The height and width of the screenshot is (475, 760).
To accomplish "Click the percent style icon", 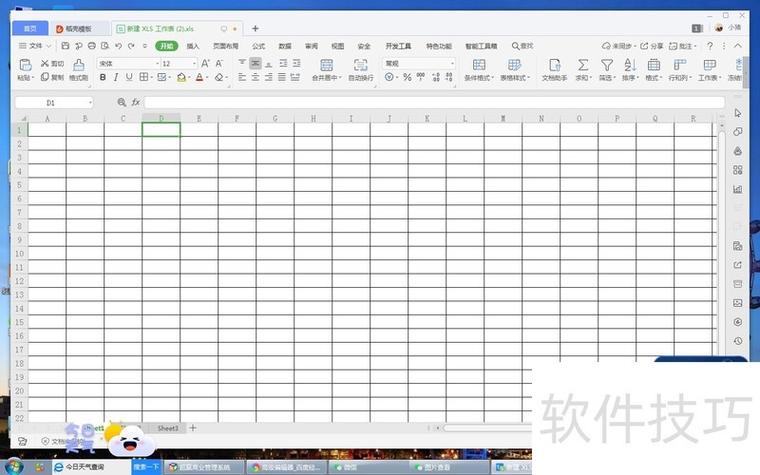I will coord(407,77).
